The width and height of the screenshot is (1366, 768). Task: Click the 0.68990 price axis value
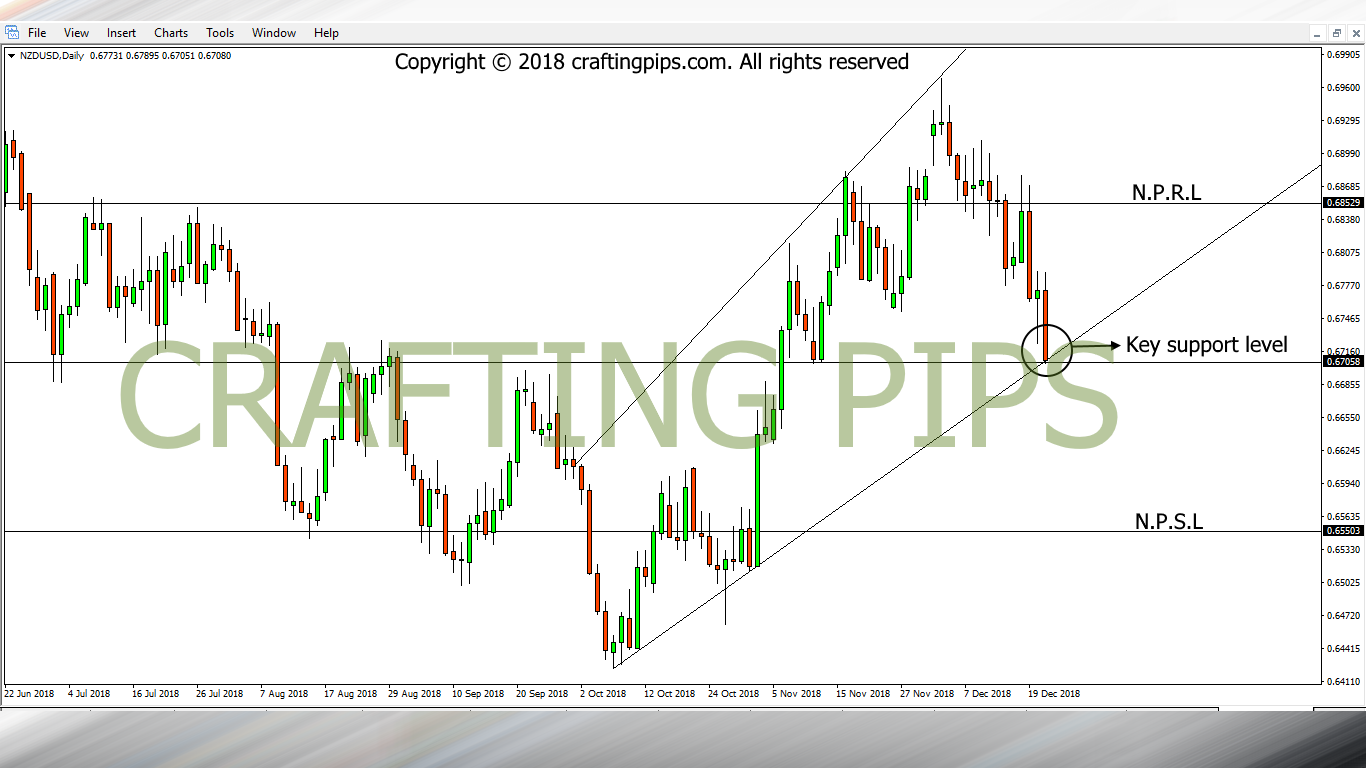1345,154
